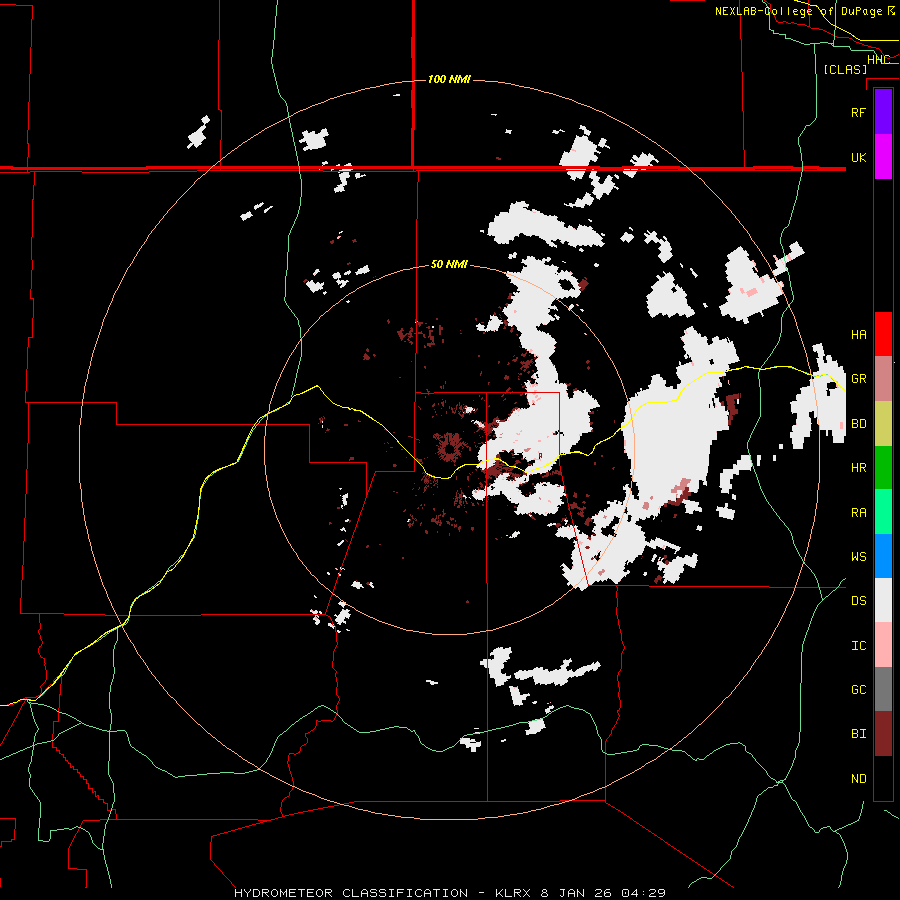Click the 50 NMI range ring label

pos(449,265)
